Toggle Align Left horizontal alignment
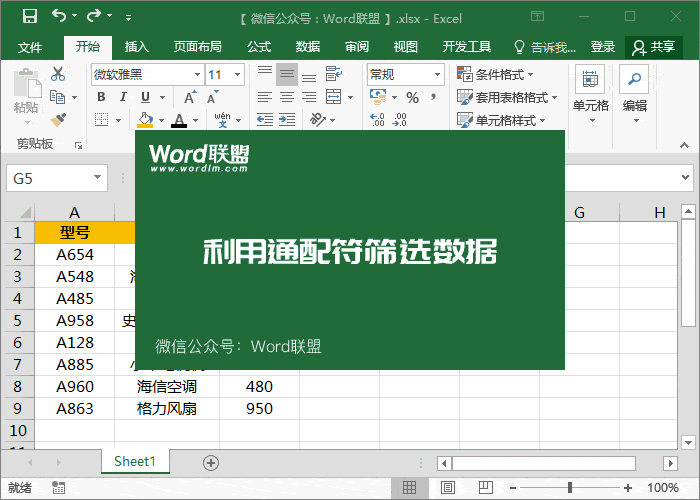700x500 pixels. (x=265, y=97)
